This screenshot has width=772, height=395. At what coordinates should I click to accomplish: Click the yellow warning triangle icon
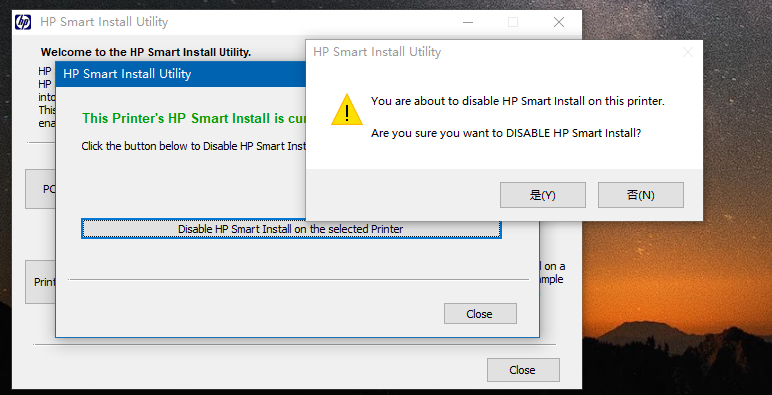click(x=347, y=109)
